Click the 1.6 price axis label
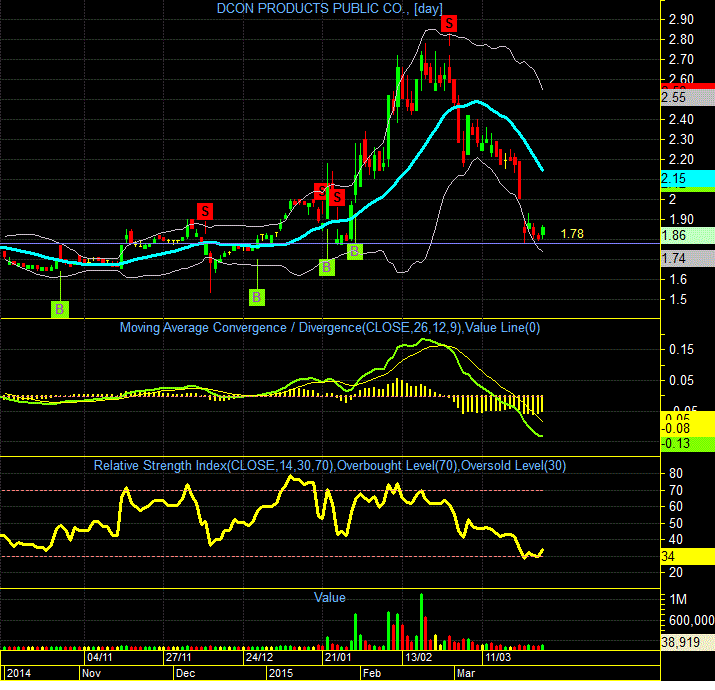This screenshot has width=715, height=690. [x=678, y=280]
